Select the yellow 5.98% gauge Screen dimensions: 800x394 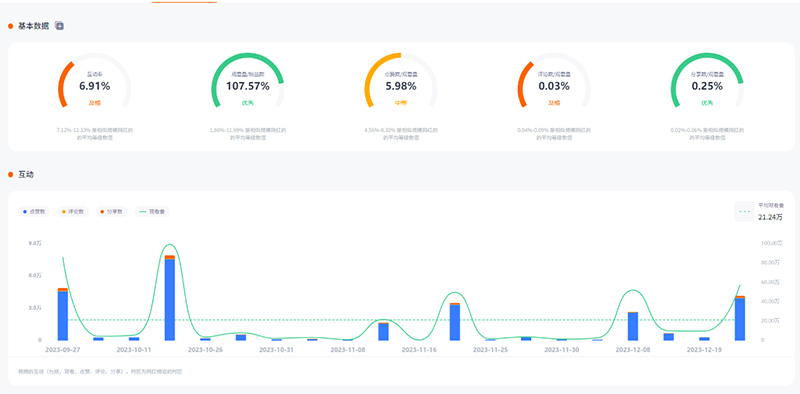[401, 81]
